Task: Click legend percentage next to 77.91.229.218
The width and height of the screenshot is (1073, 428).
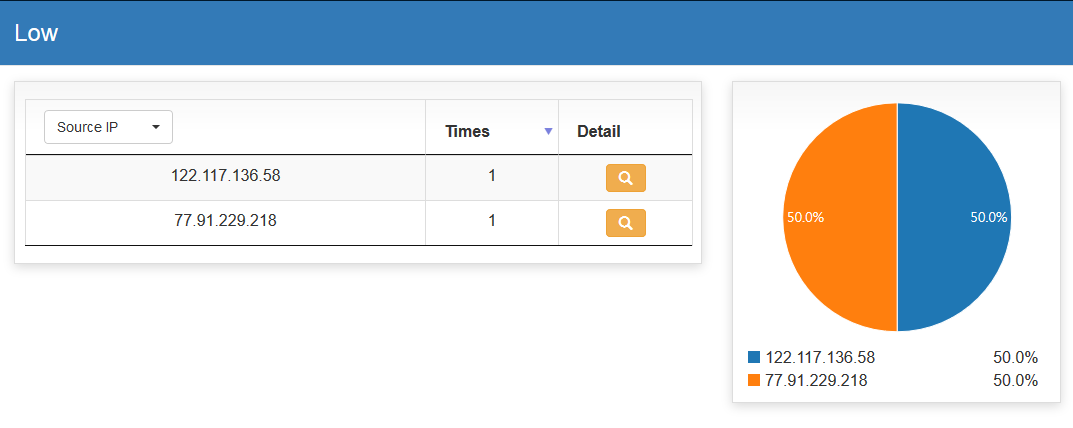Action: (1015, 380)
